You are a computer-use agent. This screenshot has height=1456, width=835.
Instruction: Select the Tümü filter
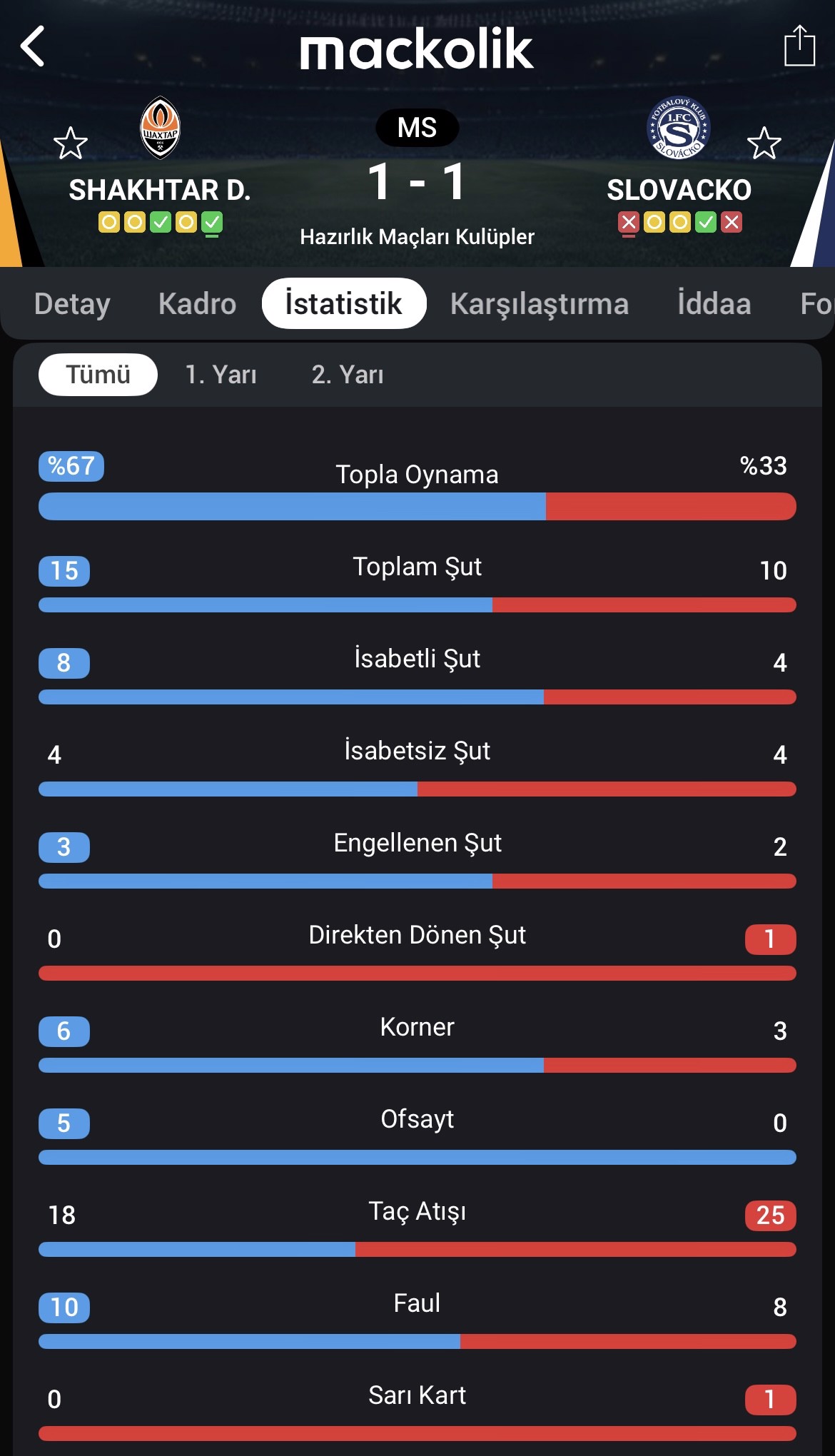(x=98, y=375)
